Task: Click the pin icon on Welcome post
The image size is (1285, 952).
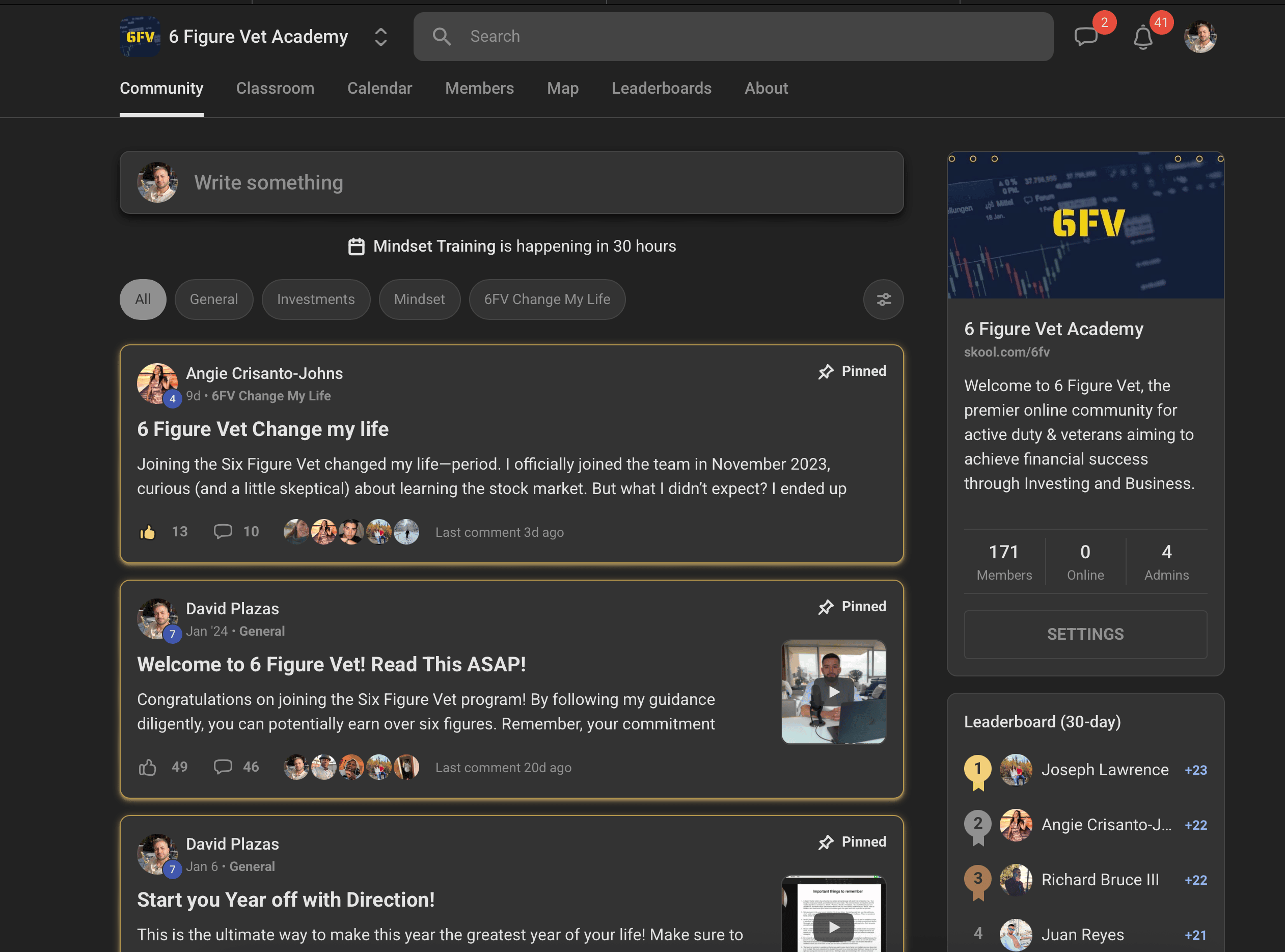Action: pos(826,607)
